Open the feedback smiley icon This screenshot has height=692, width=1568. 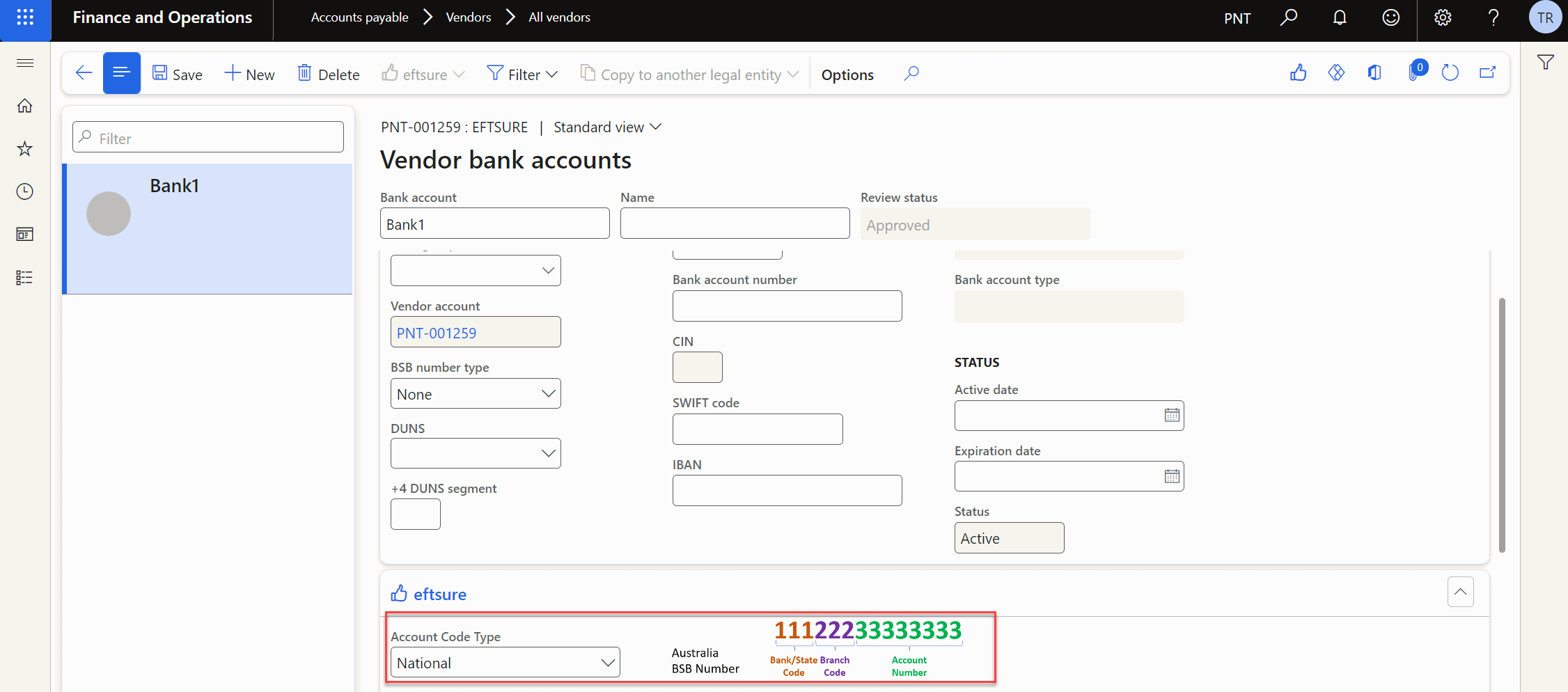click(1390, 17)
